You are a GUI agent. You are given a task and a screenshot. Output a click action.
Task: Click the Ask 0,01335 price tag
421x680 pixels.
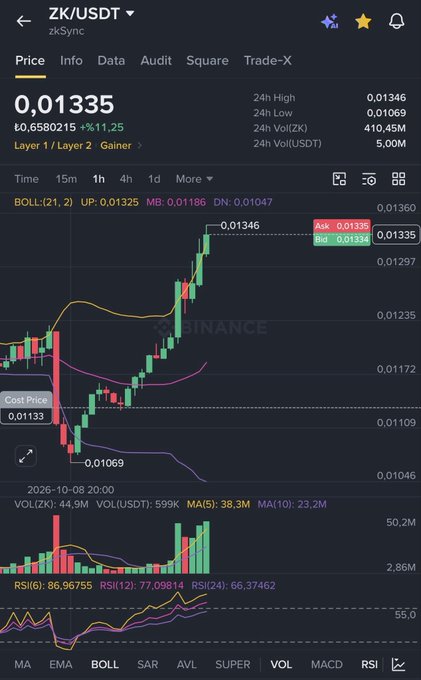tap(342, 226)
